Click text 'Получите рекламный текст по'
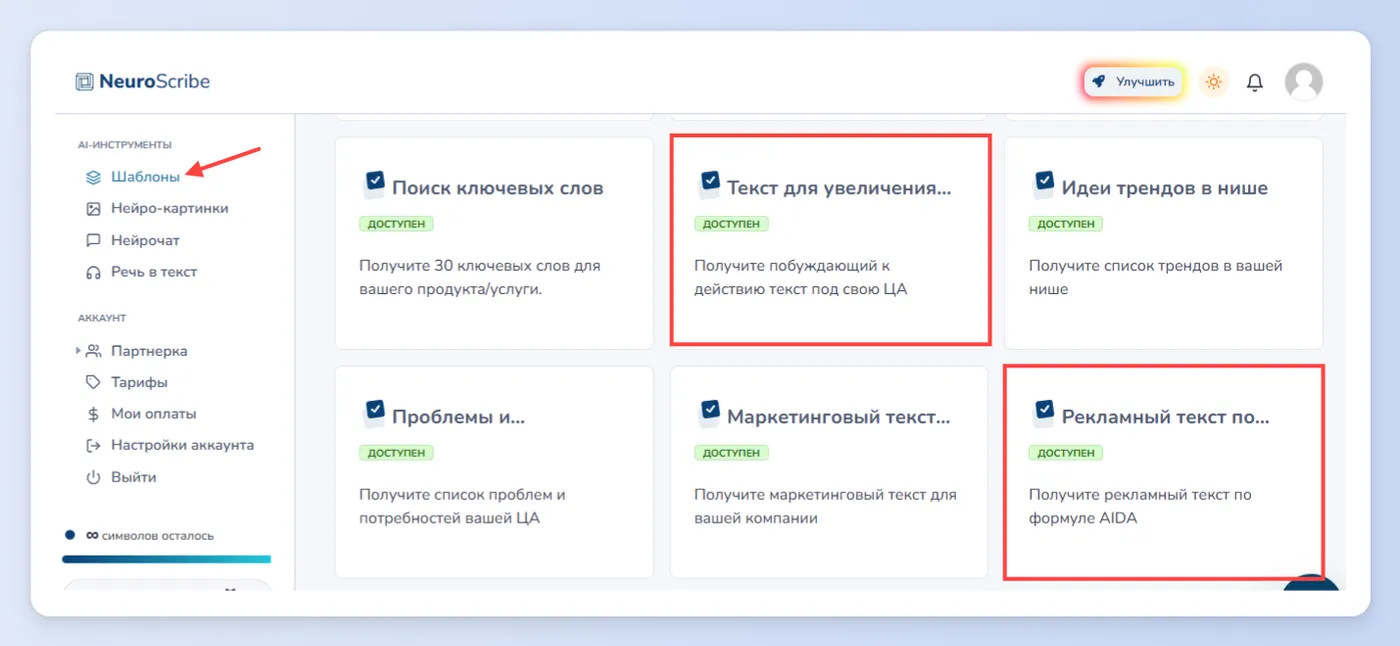This screenshot has width=1400, height=646. tap(1140, 494)
